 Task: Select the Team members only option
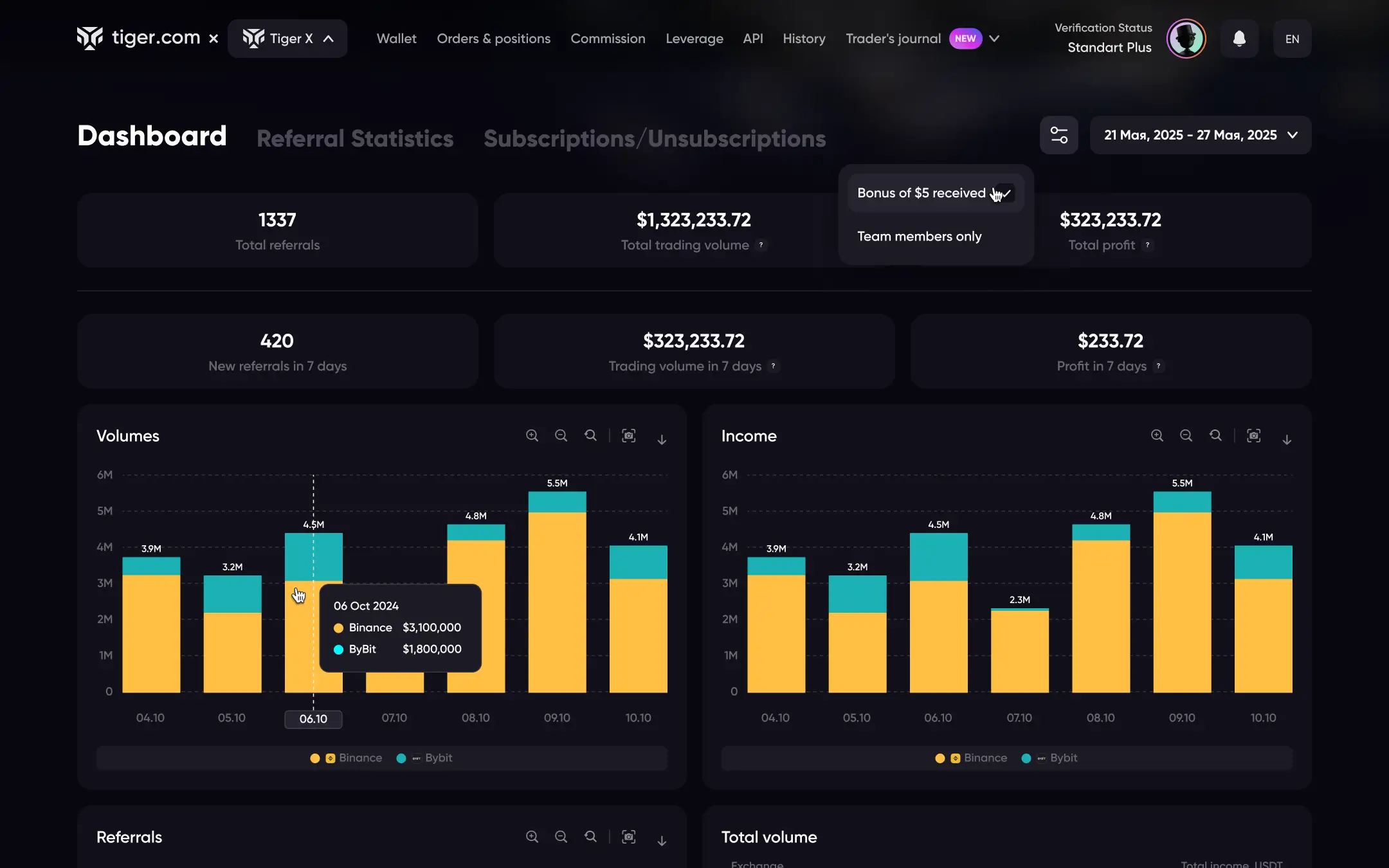pyautogui.click(x=919, y=237)
